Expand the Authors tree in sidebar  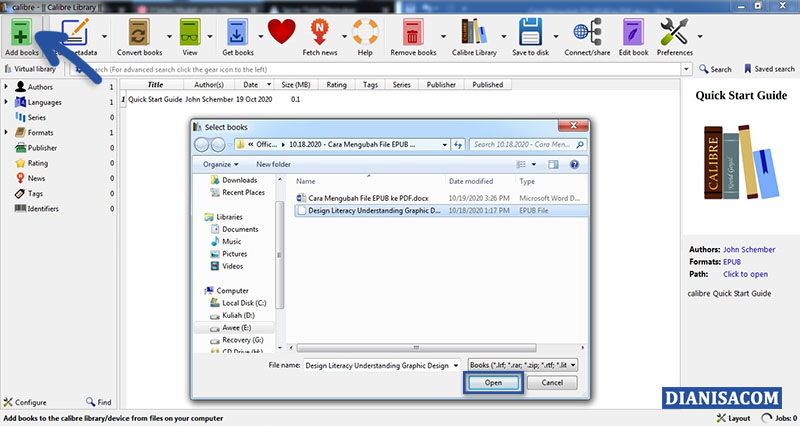click(6, 87)
